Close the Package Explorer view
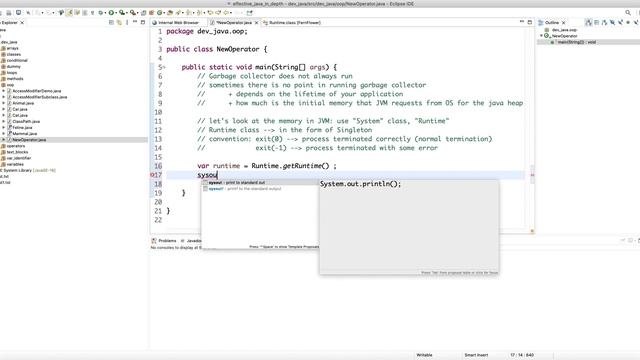Screen dimensions: 640x360 coord(22,22)
